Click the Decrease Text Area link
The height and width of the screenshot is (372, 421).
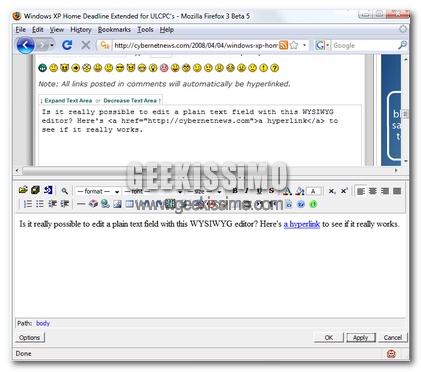130,100
